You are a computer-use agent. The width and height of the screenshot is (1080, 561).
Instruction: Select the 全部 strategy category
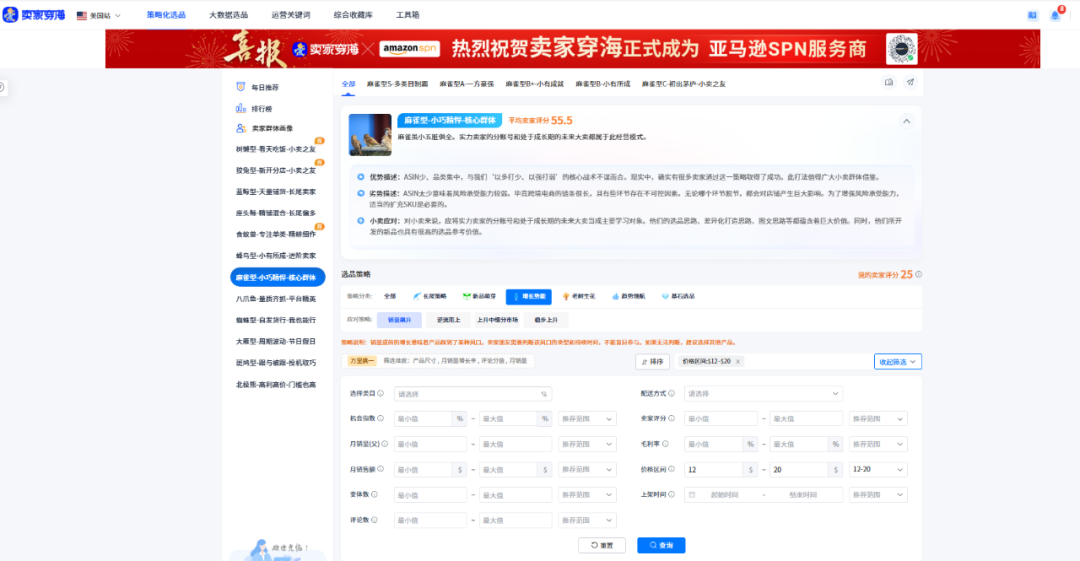click(x=390, y=296)
